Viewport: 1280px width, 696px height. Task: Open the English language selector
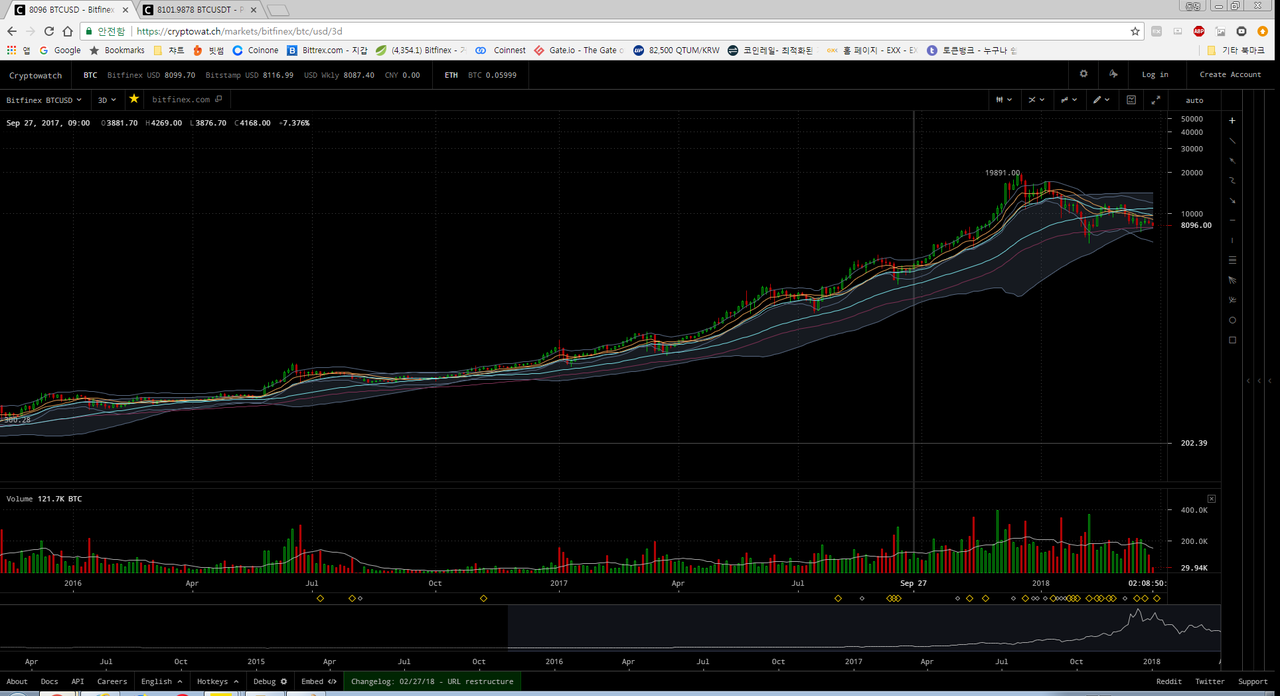pyautogui.click(x=161, y=681)
